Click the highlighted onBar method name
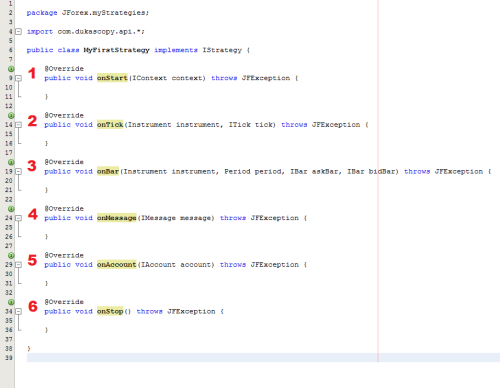500x388 pixels. [108, 171]
